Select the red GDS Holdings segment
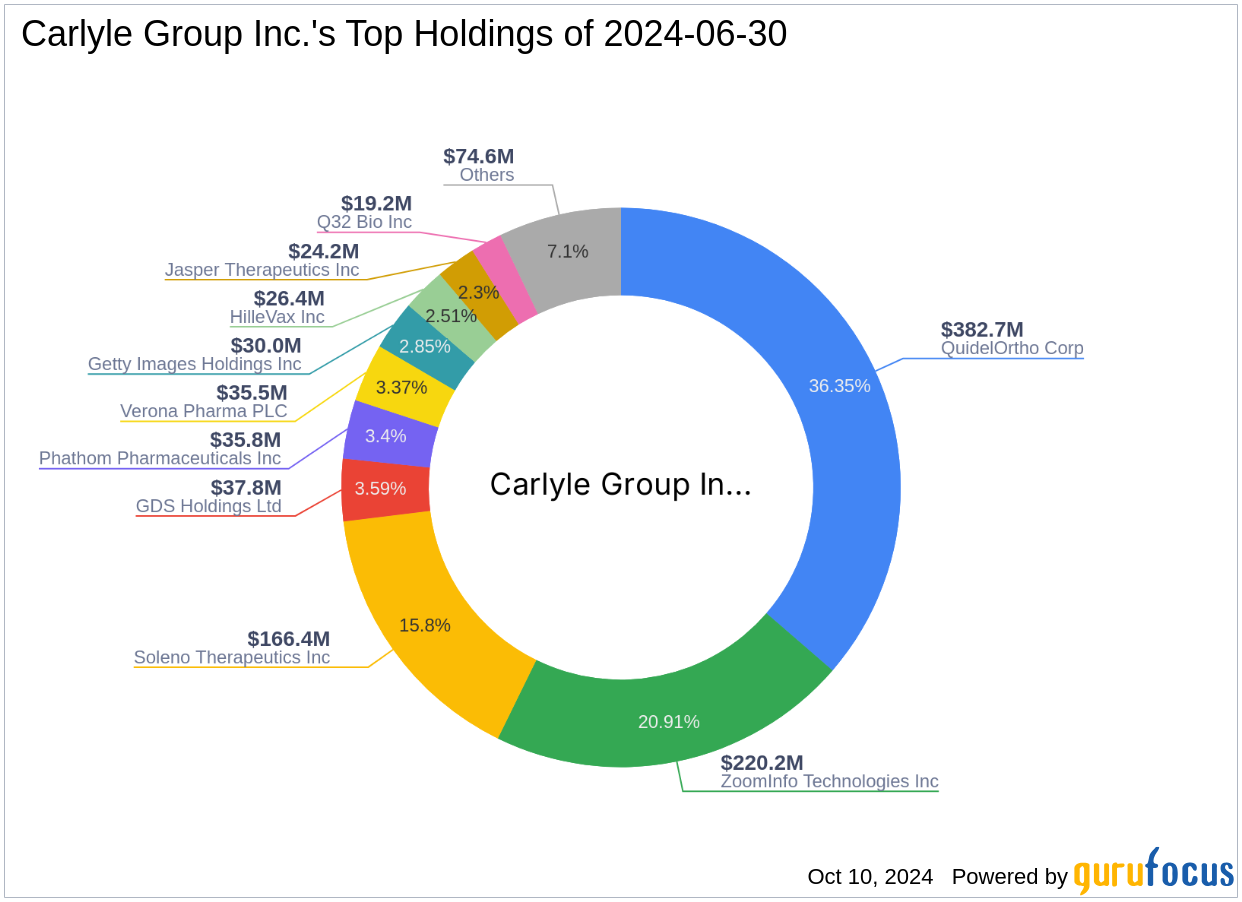The width and height of the screenshot is (1242, 902). point(385,489)
